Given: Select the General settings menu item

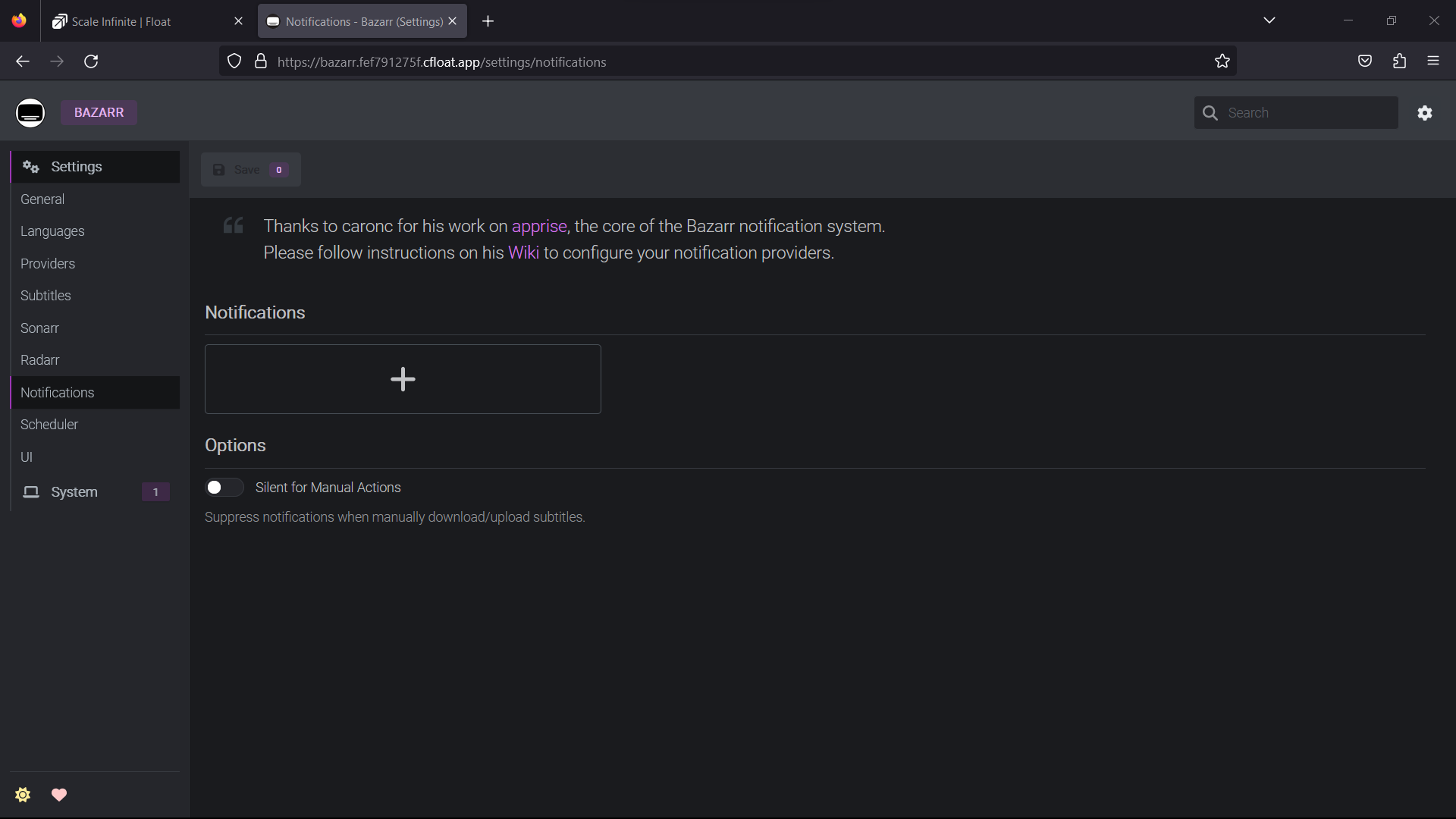Looking at the screenshot, I should [x=42, y=199].
